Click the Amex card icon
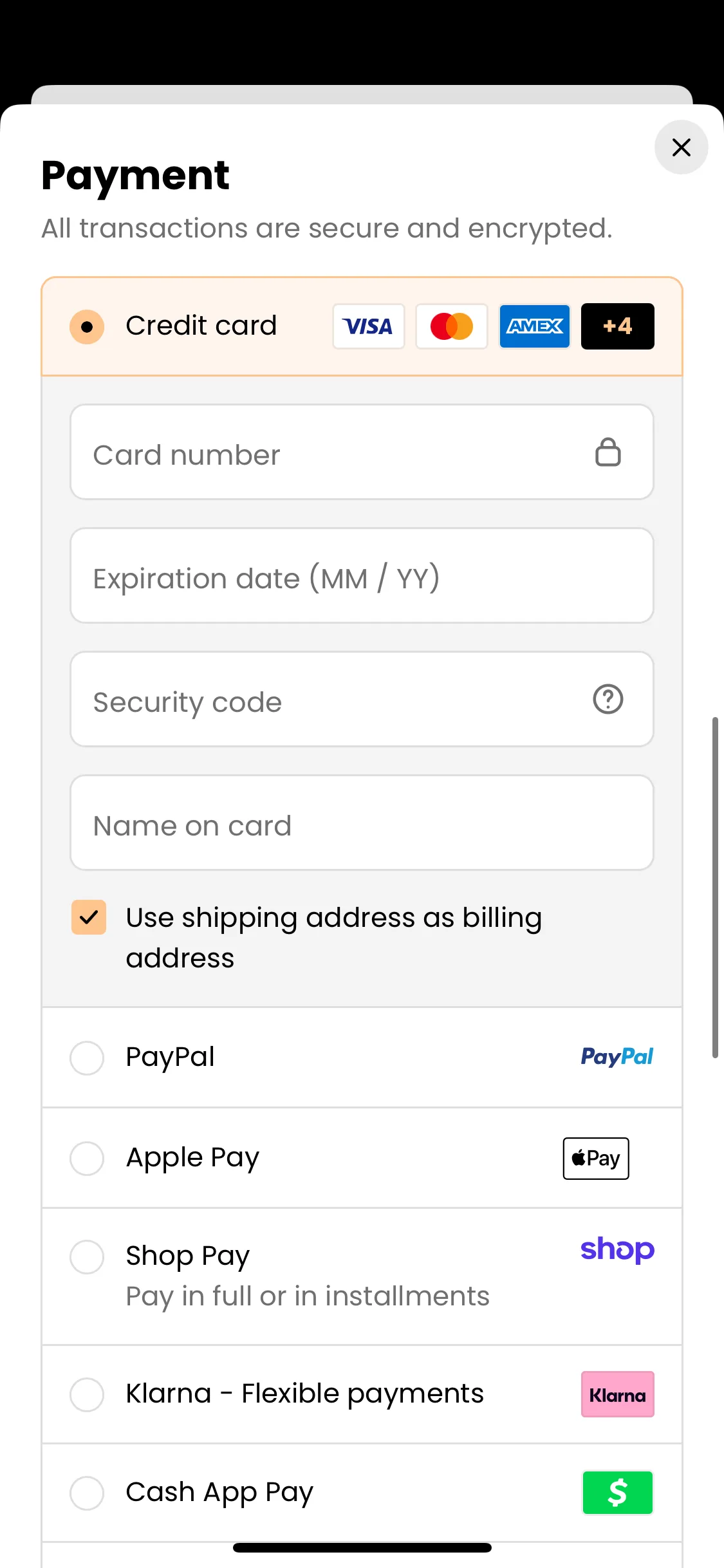 pyautogui.click(x=535, y=326)
